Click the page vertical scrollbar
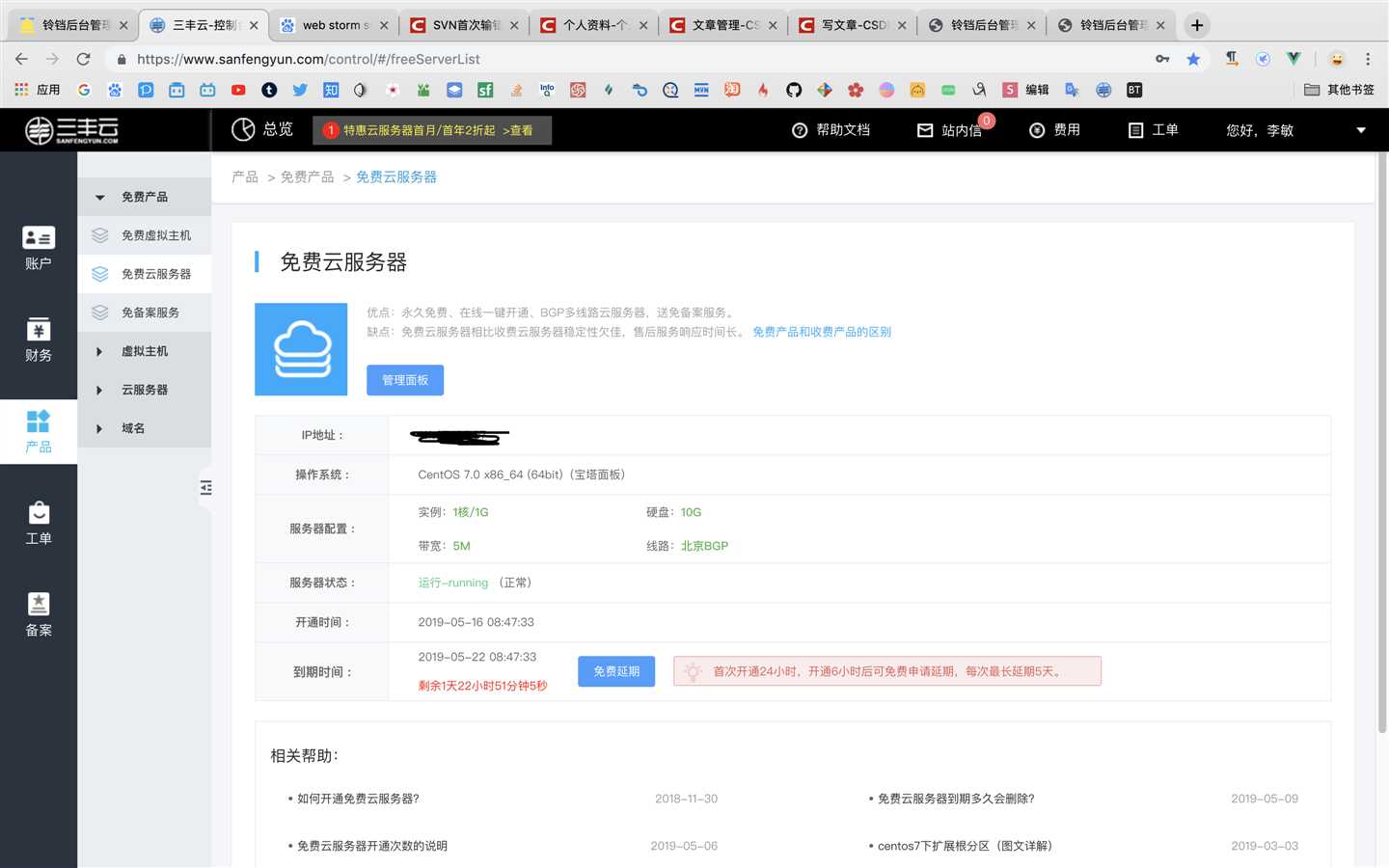1389x868 pixels. [x=1381, y=444]
